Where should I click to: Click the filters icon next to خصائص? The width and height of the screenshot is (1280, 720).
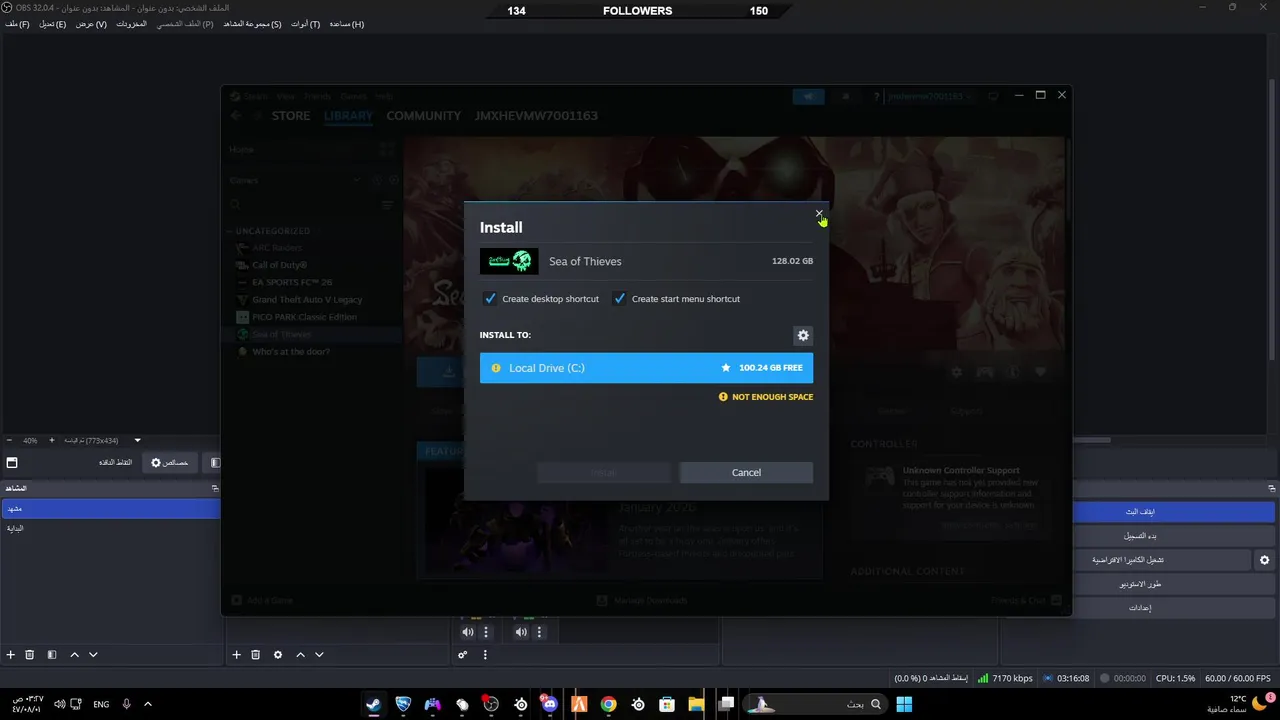coord(215,463)
